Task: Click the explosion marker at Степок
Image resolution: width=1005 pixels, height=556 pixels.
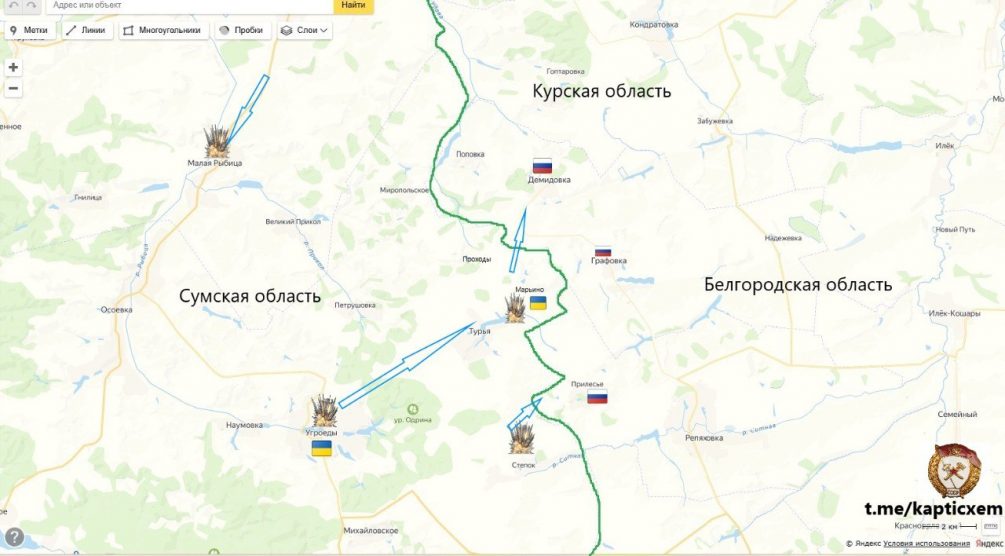Action: point(522,439)
